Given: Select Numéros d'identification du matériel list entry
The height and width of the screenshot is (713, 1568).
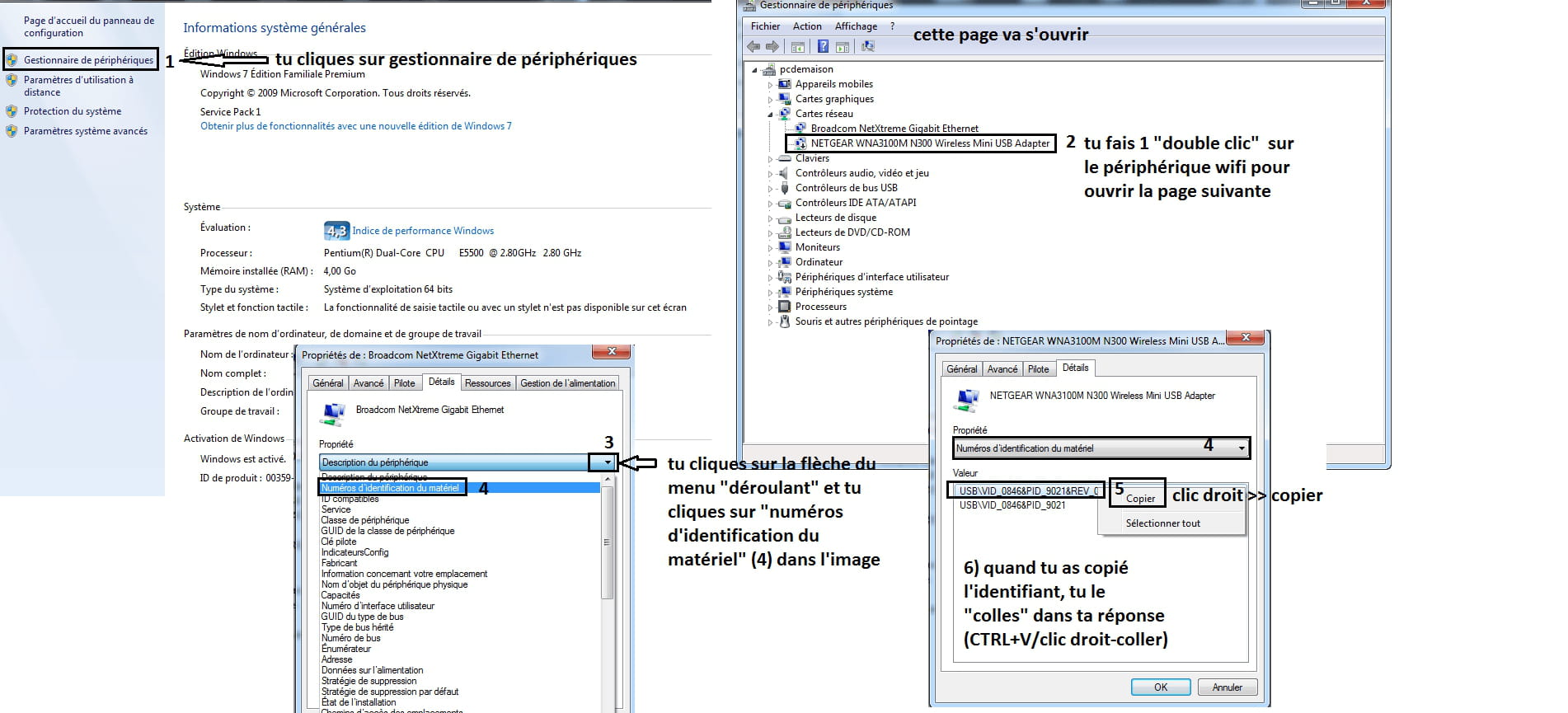Looking at the screenshot, I should 460,488.
